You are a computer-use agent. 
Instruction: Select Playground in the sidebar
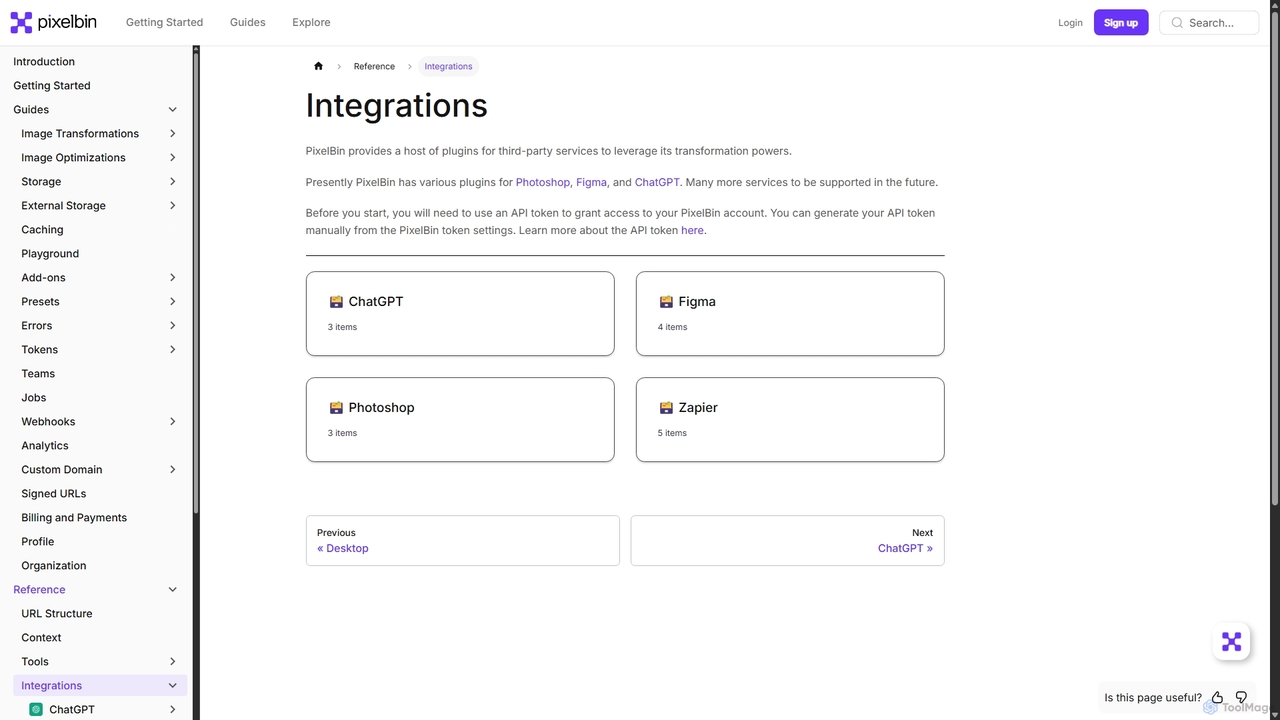click(x=50, y=254)
